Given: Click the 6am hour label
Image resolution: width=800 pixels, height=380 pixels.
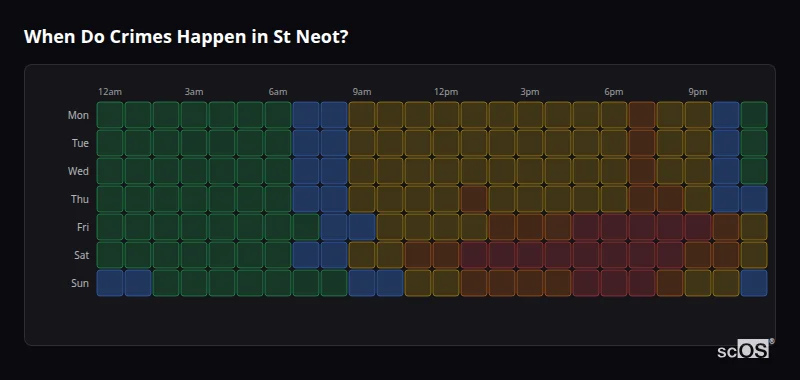Looking at the screenshot, I should (278, 92).
